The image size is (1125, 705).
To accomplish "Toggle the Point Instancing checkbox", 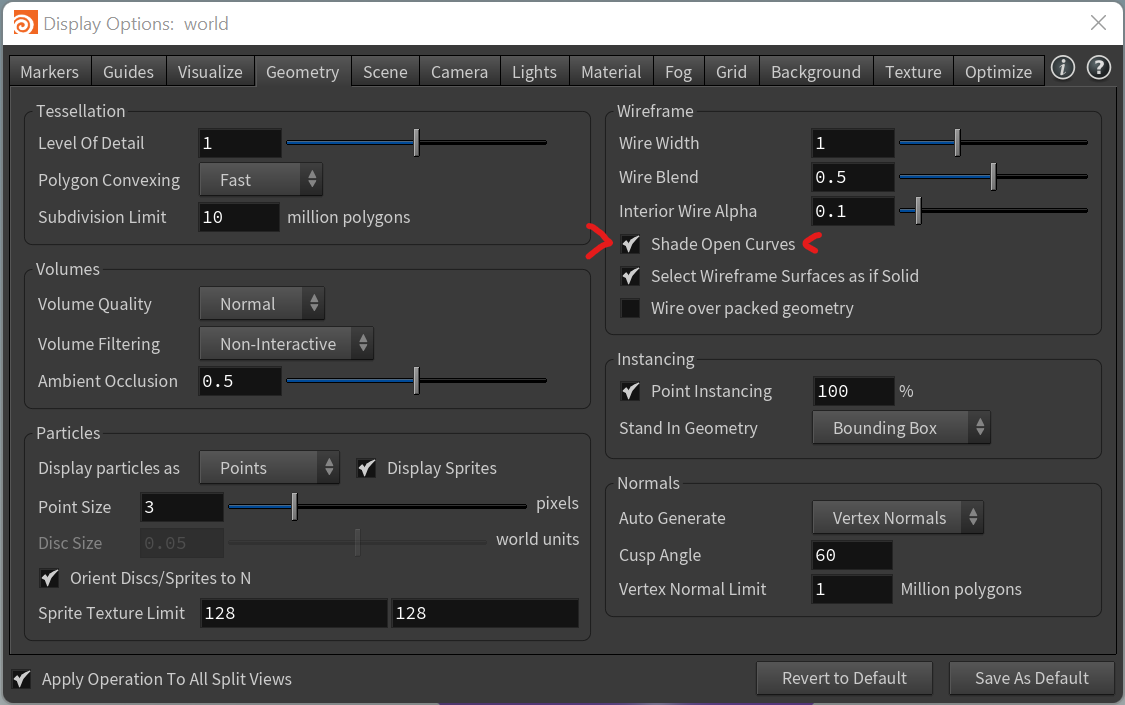I will point(630,391).
